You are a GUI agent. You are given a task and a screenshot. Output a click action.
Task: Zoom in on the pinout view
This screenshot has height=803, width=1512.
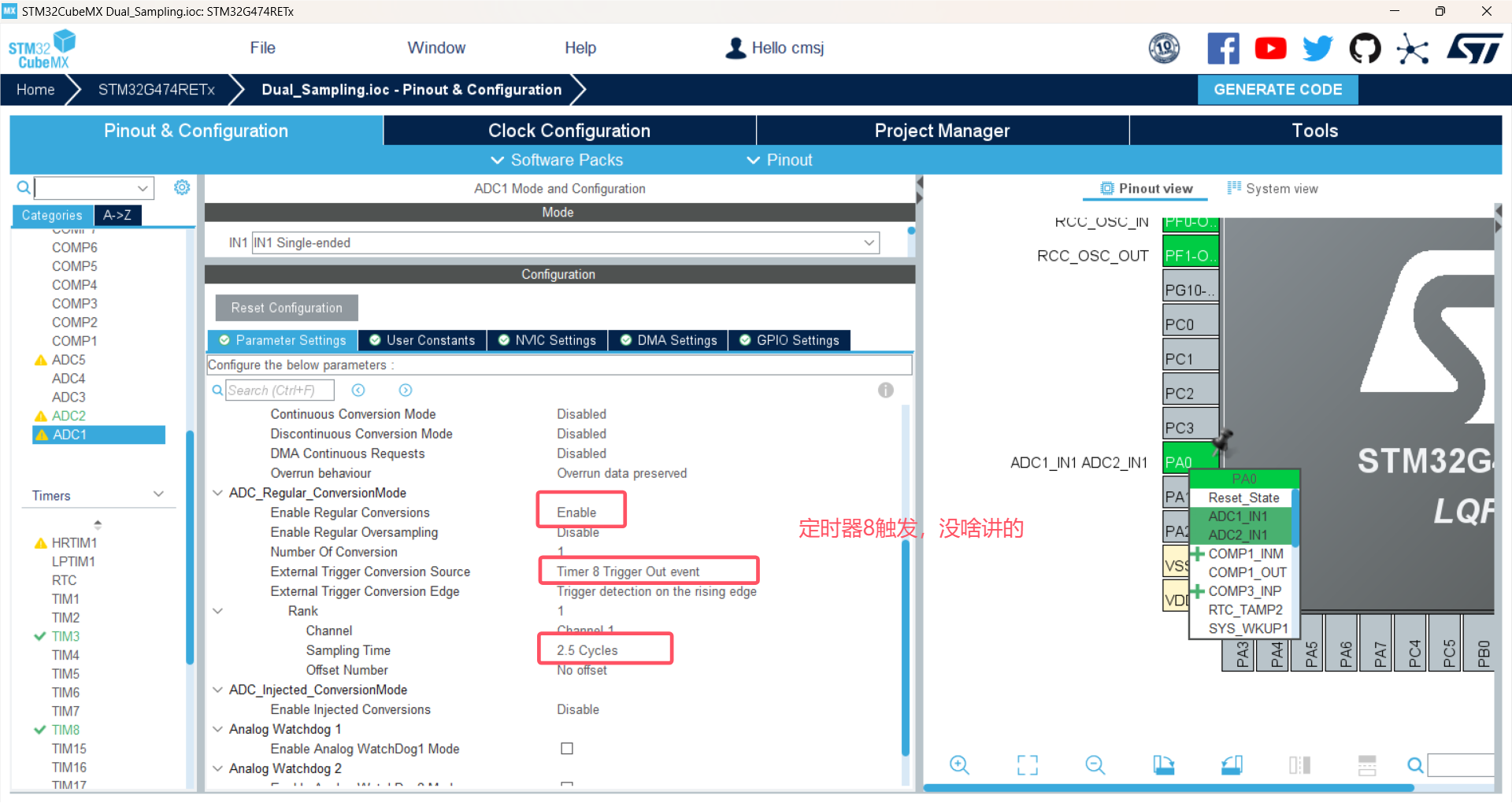(959, 765)
